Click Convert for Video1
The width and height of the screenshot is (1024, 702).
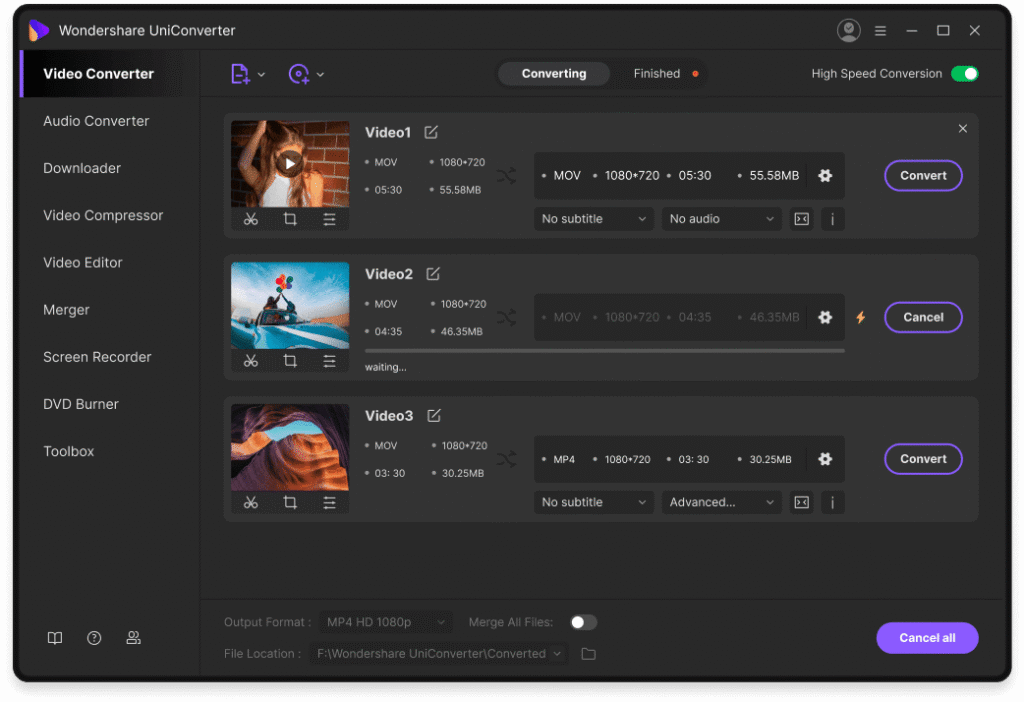922,175
